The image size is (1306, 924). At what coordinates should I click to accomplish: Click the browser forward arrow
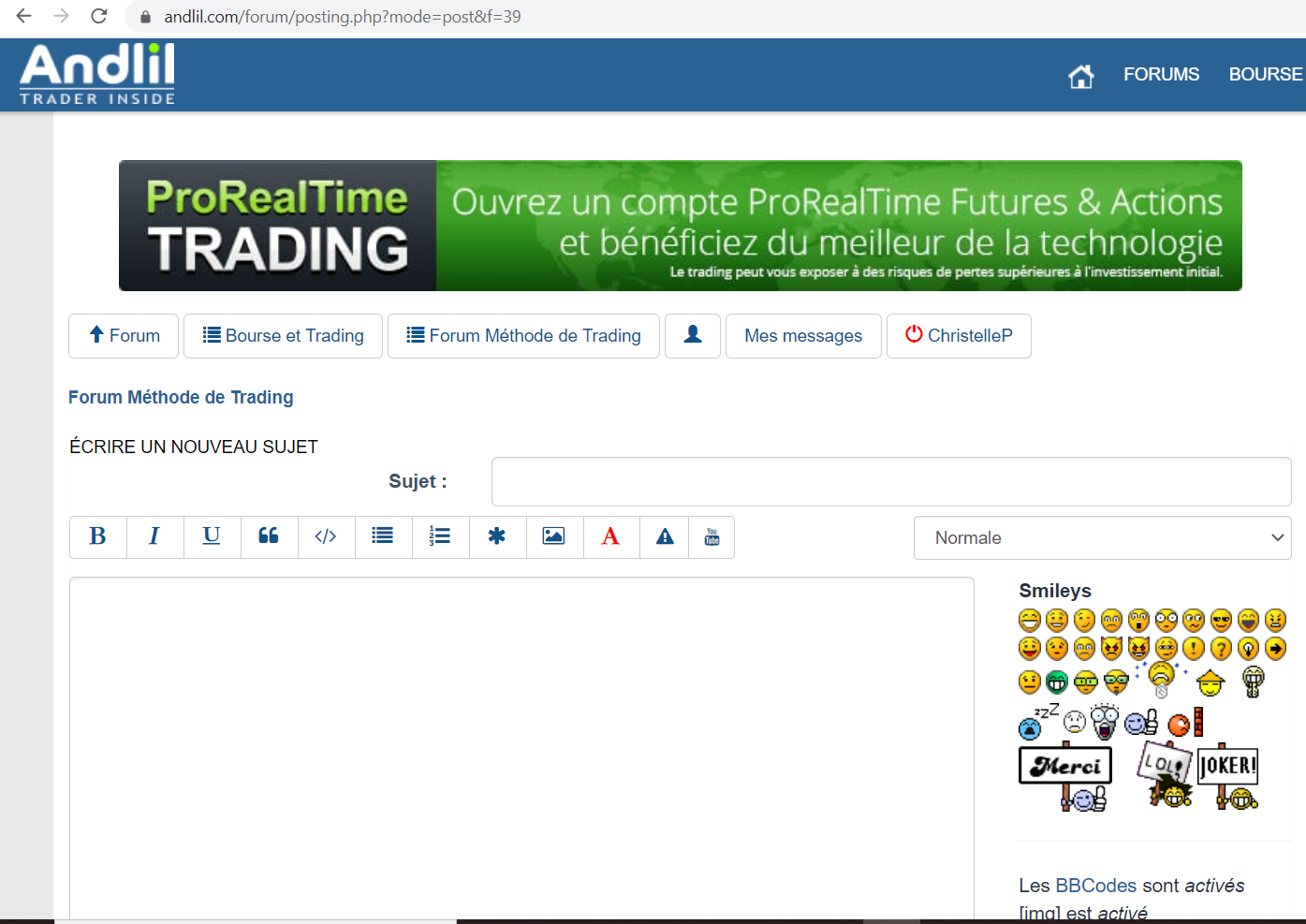62,16
